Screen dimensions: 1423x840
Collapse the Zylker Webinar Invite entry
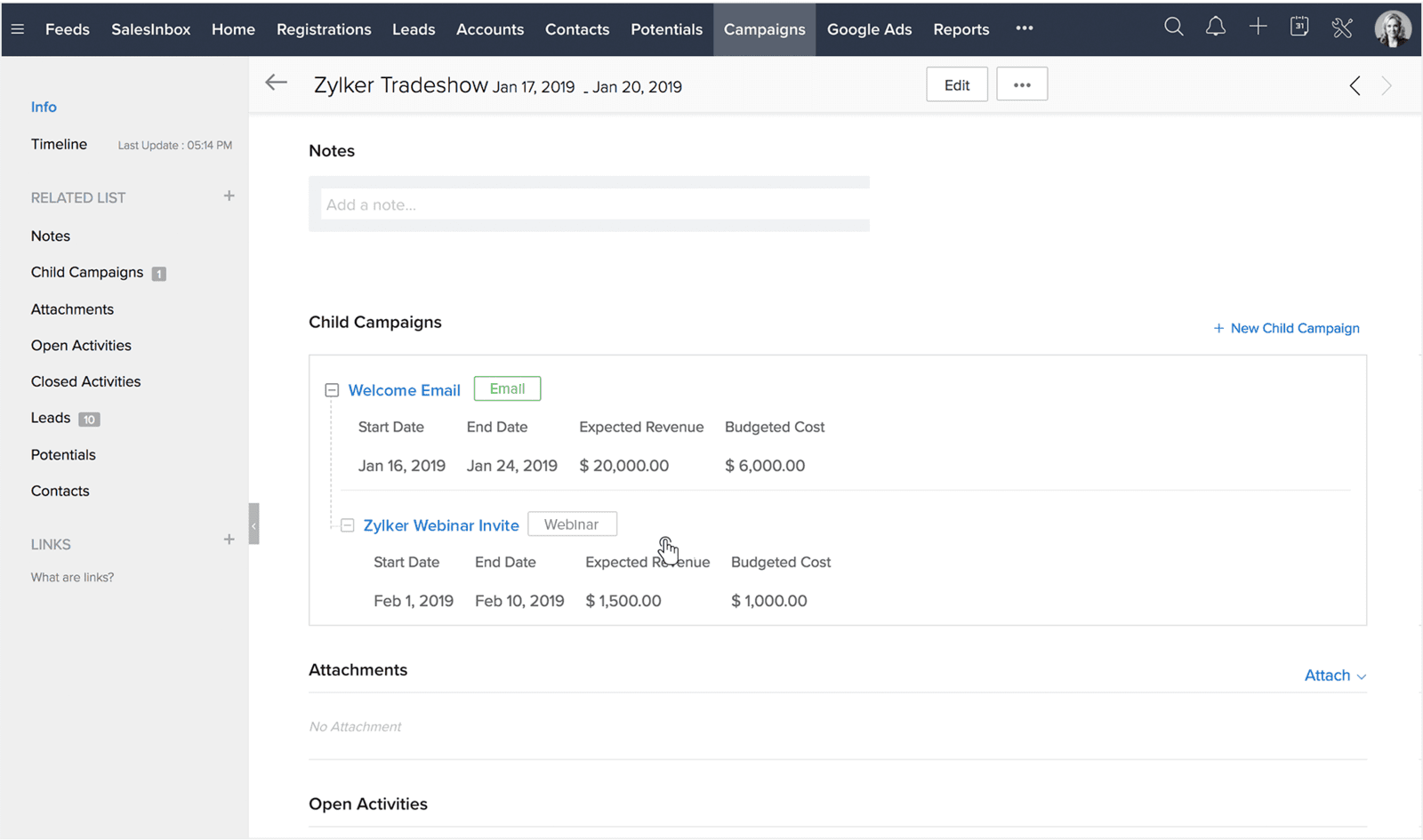(x=347, y=525)
